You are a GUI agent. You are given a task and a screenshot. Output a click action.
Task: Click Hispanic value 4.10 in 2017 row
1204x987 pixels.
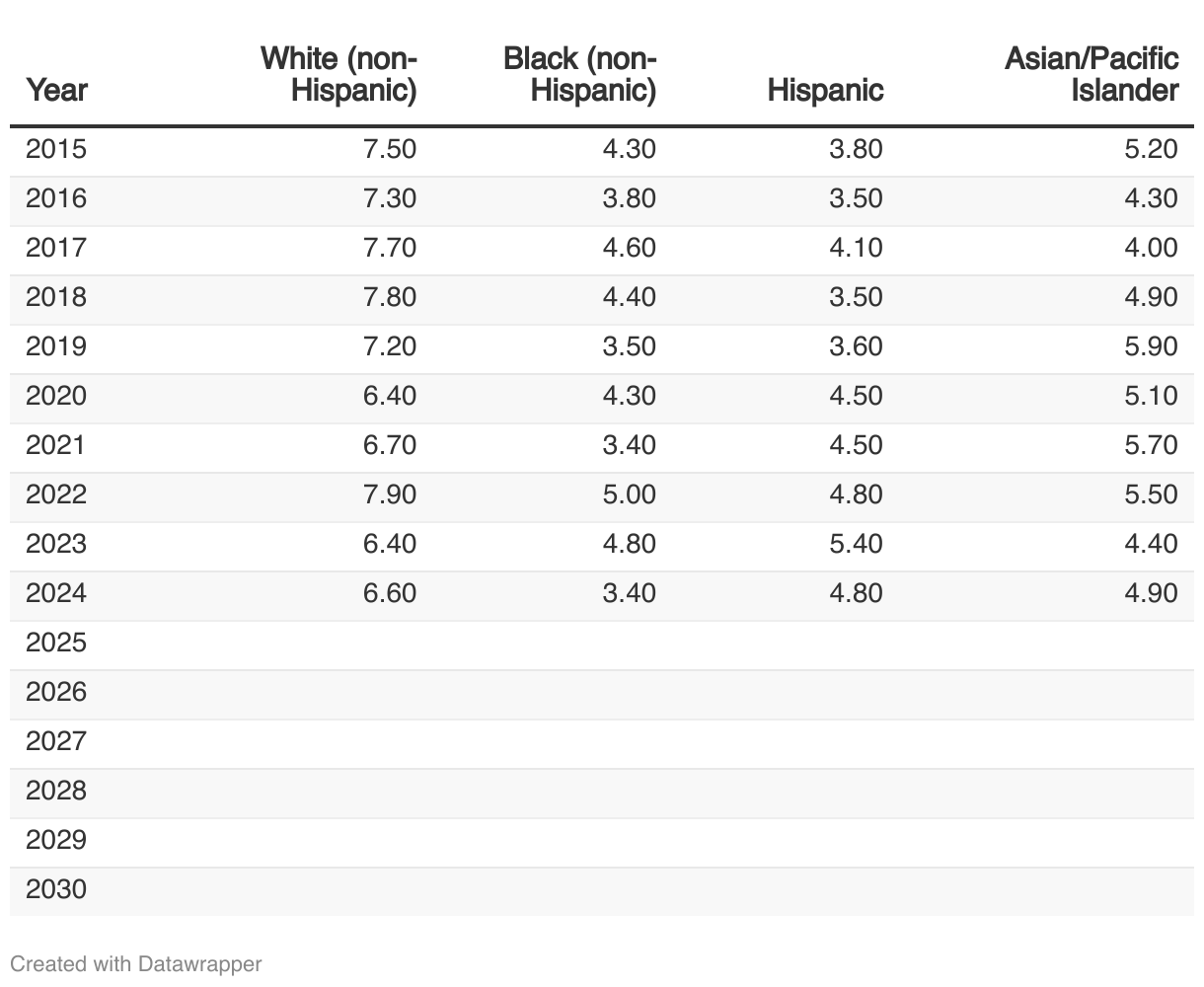[x=856, y=248]
